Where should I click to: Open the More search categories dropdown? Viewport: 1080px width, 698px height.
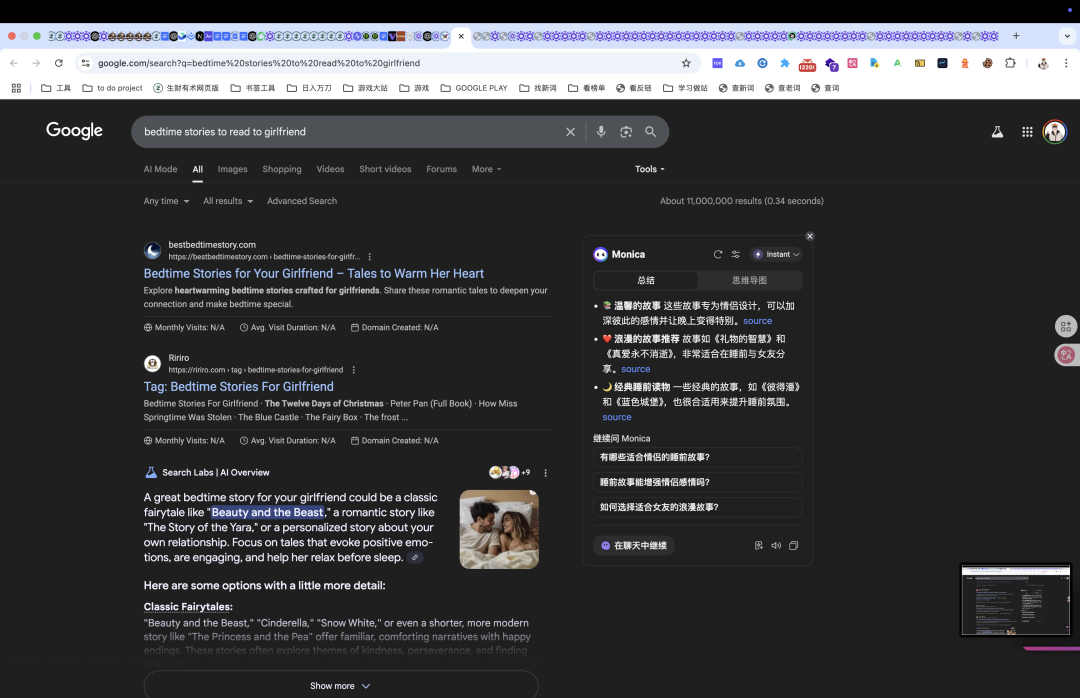tap(486, 169)
